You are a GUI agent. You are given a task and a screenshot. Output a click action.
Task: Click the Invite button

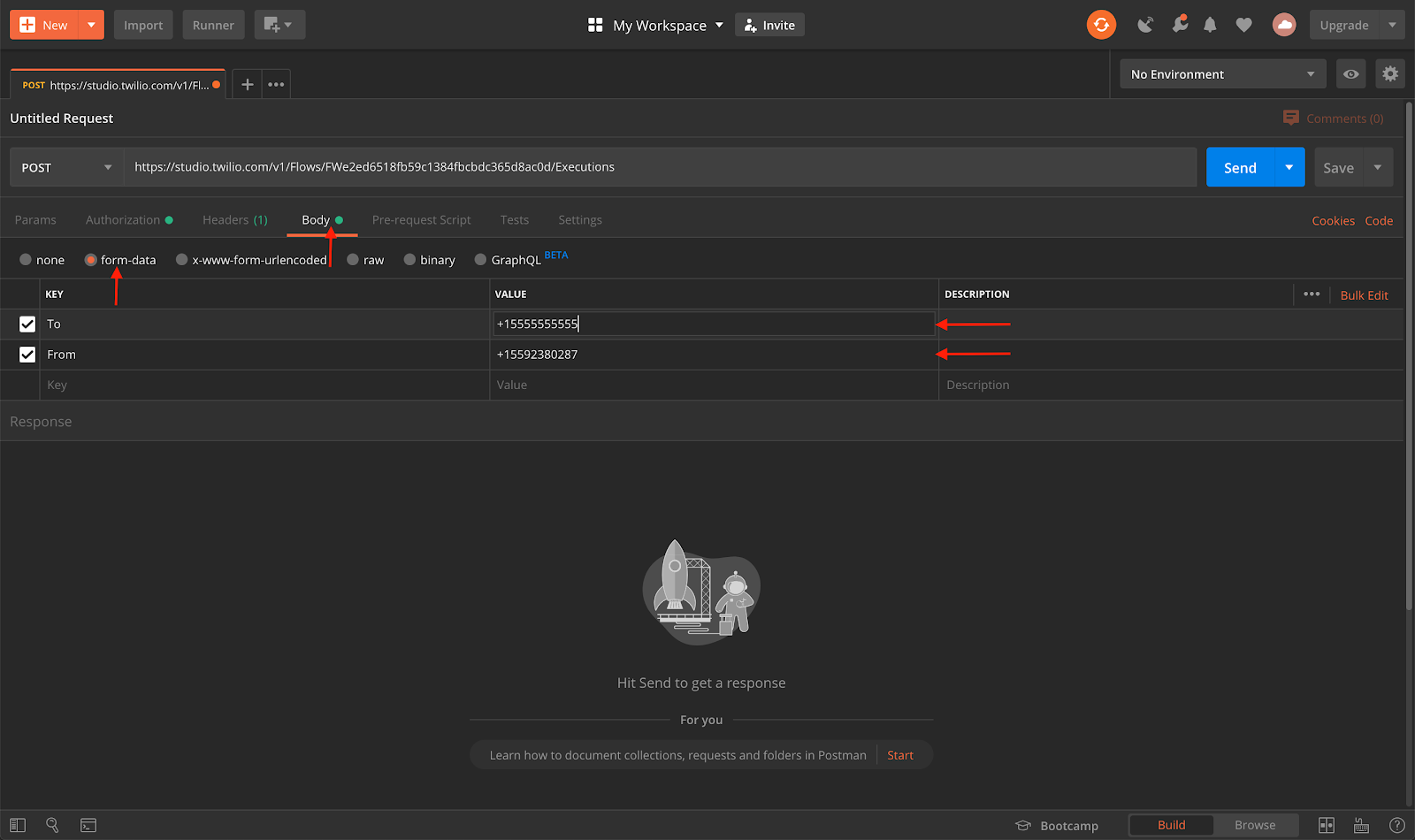tap(769, 25)
